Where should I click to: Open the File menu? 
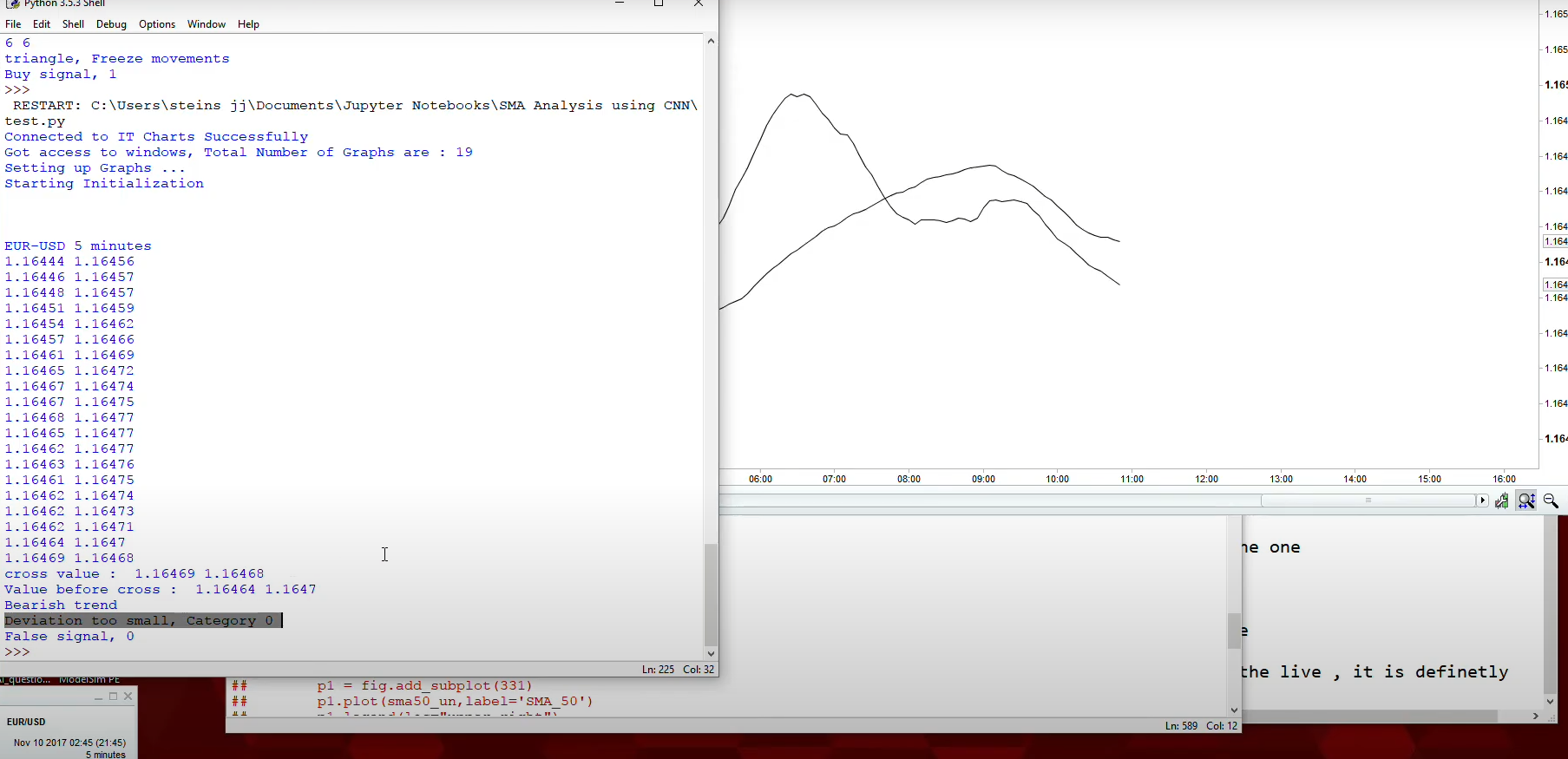click(x=13, y=24)
